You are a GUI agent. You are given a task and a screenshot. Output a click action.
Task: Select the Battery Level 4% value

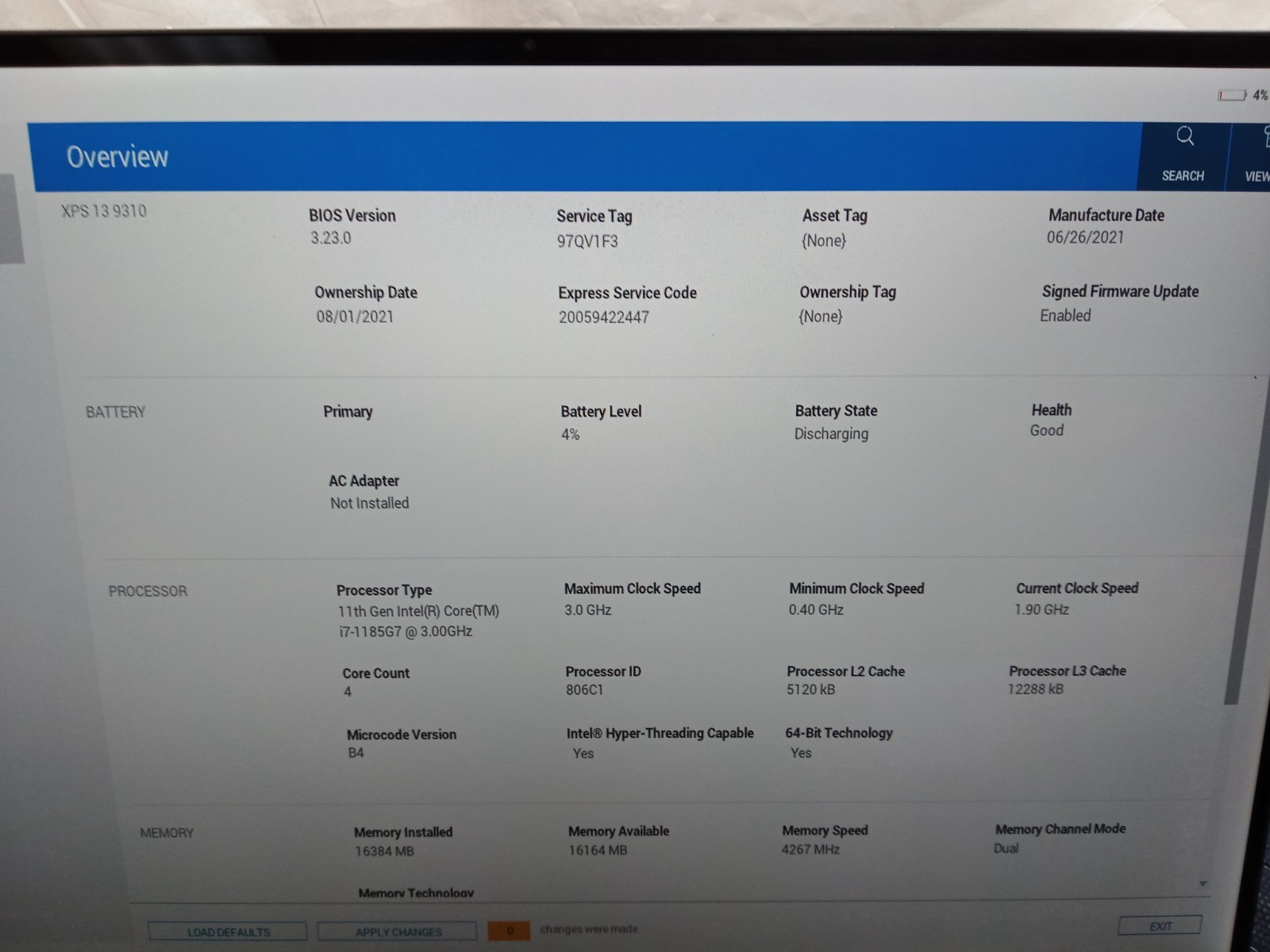[570, 435]
